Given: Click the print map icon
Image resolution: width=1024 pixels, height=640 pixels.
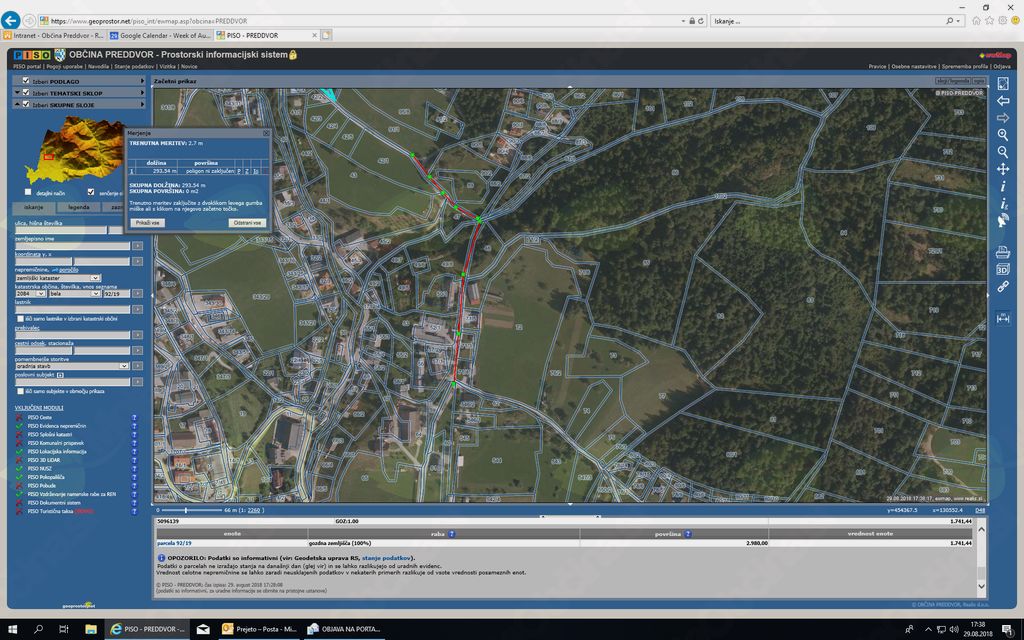Looking at the screenshot, I should click(x=1003, y=252).
